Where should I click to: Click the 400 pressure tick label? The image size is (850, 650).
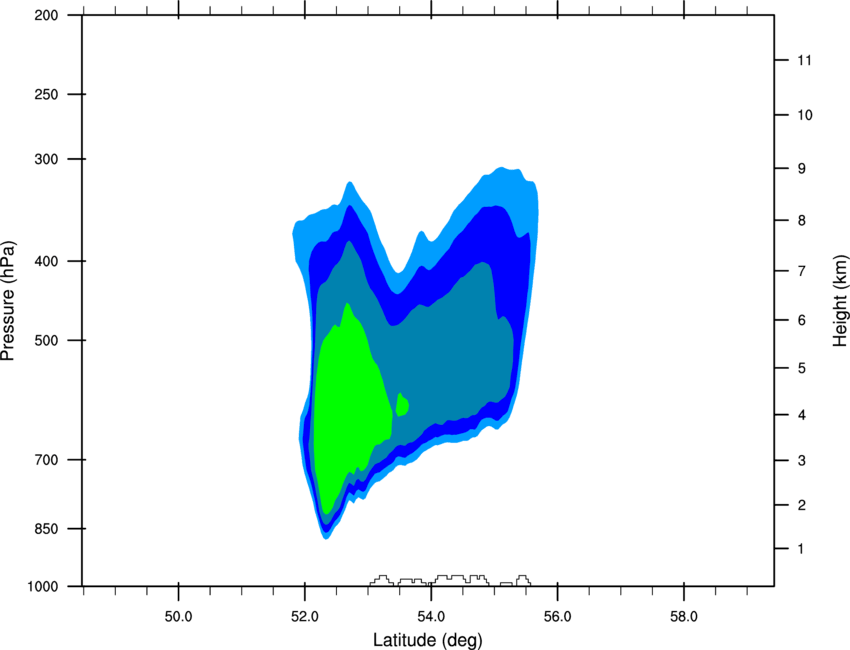click(46, 261)
